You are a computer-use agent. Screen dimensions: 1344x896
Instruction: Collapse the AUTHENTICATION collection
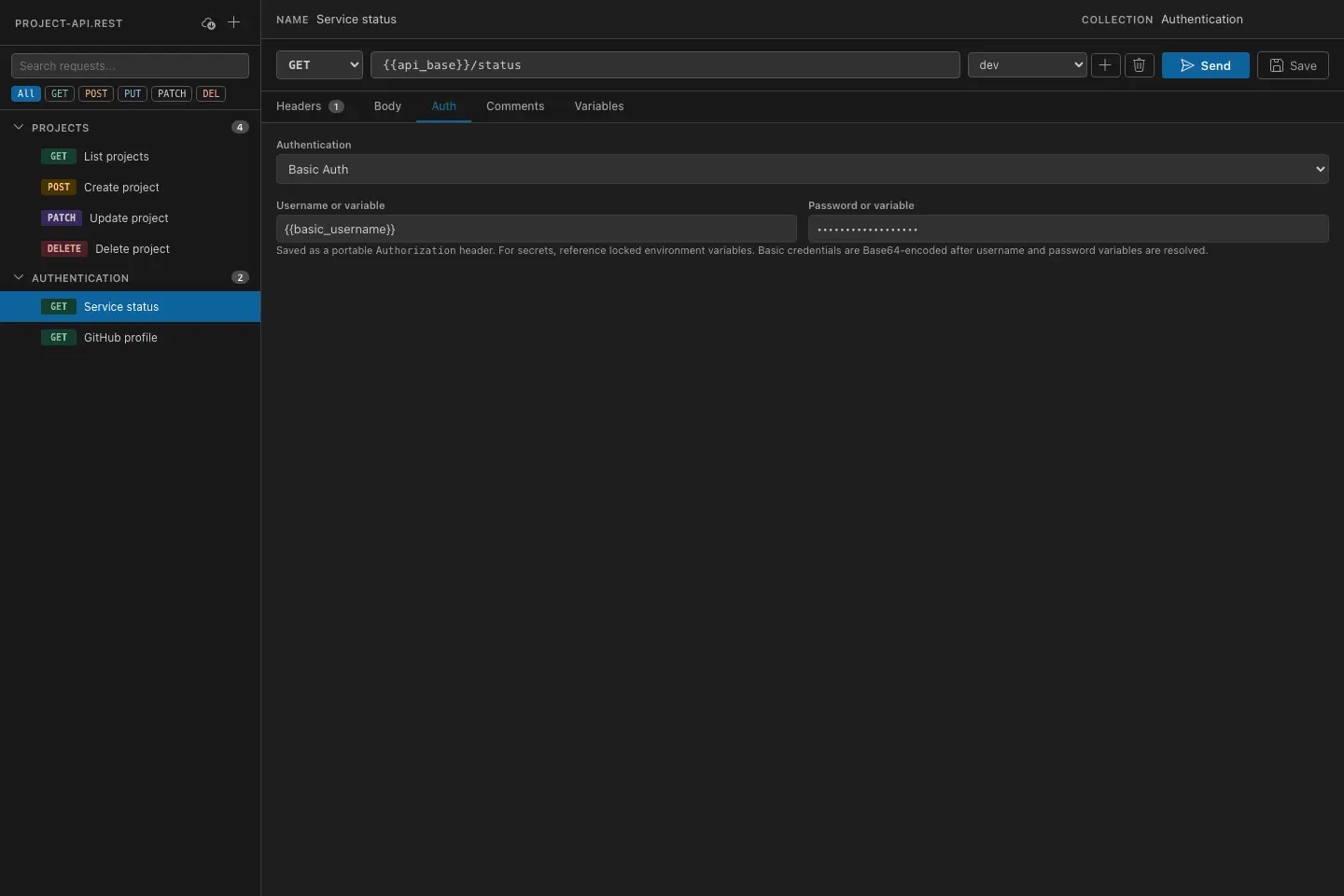pos(19,277)
